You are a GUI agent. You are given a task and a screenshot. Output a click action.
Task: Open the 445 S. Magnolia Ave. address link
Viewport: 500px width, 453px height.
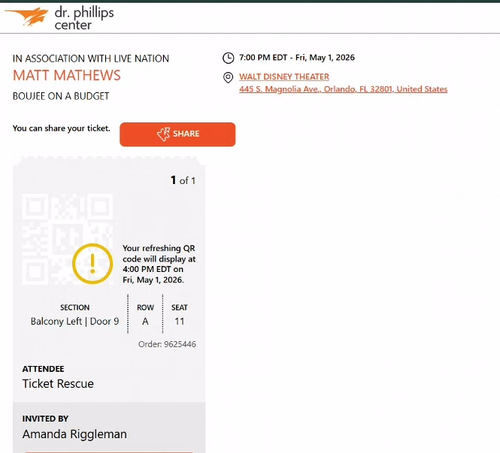click(343, 89)
